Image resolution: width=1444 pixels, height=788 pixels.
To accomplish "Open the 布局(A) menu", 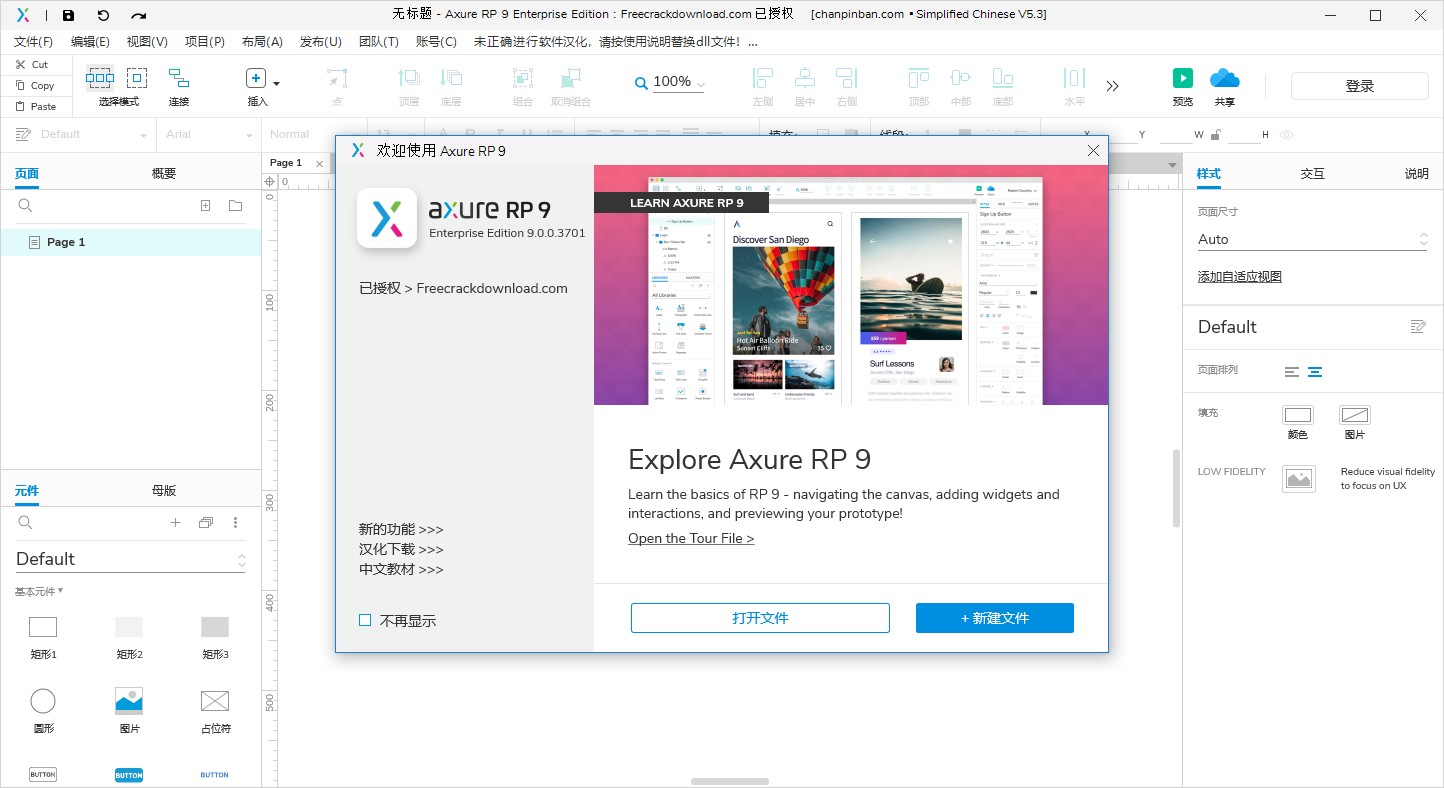I will pos(262,42).
